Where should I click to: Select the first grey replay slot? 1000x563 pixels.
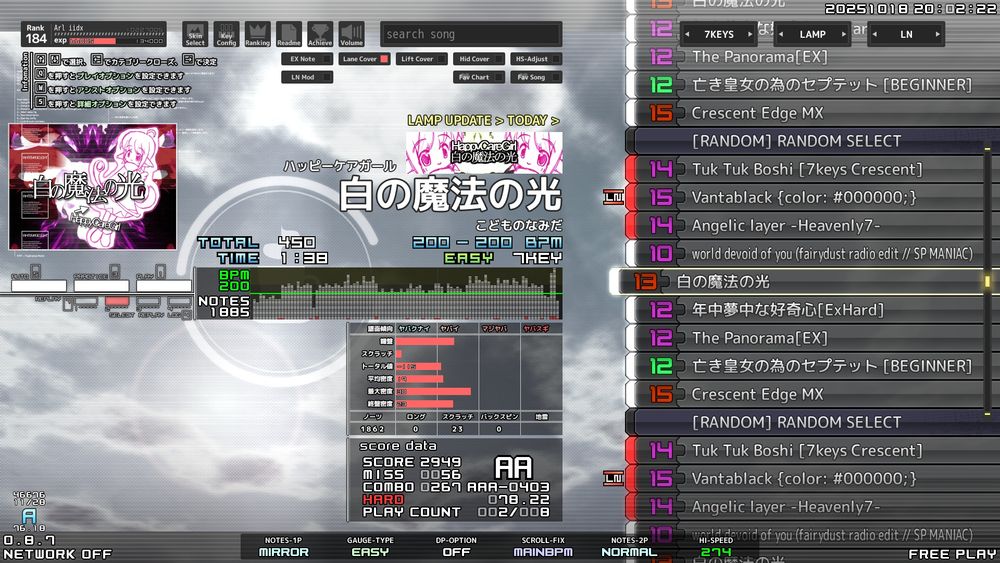pos(86,302)
